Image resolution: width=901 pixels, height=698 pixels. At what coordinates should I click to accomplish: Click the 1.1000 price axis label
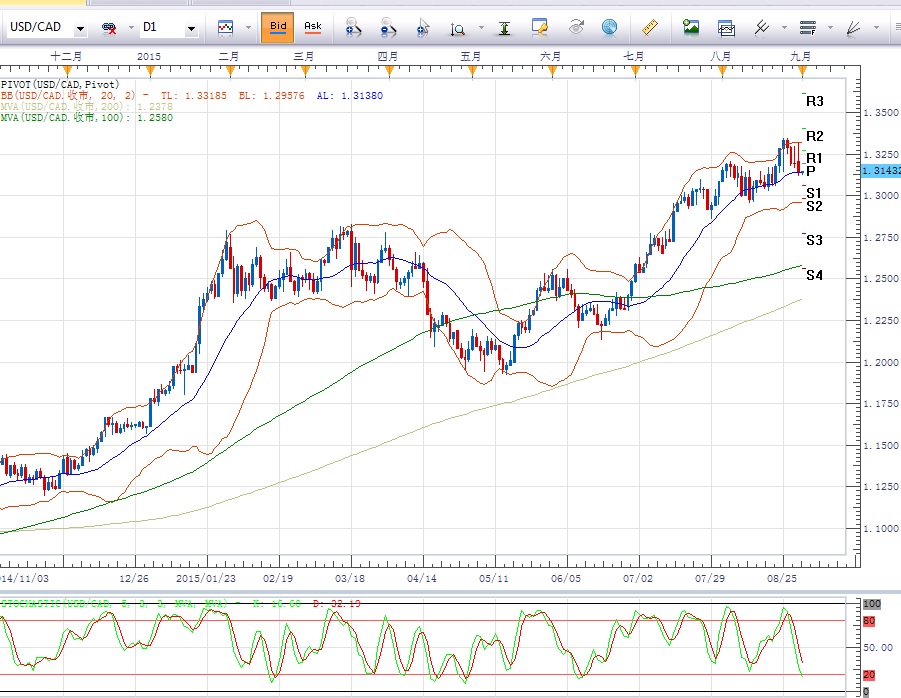pos(881,529)
